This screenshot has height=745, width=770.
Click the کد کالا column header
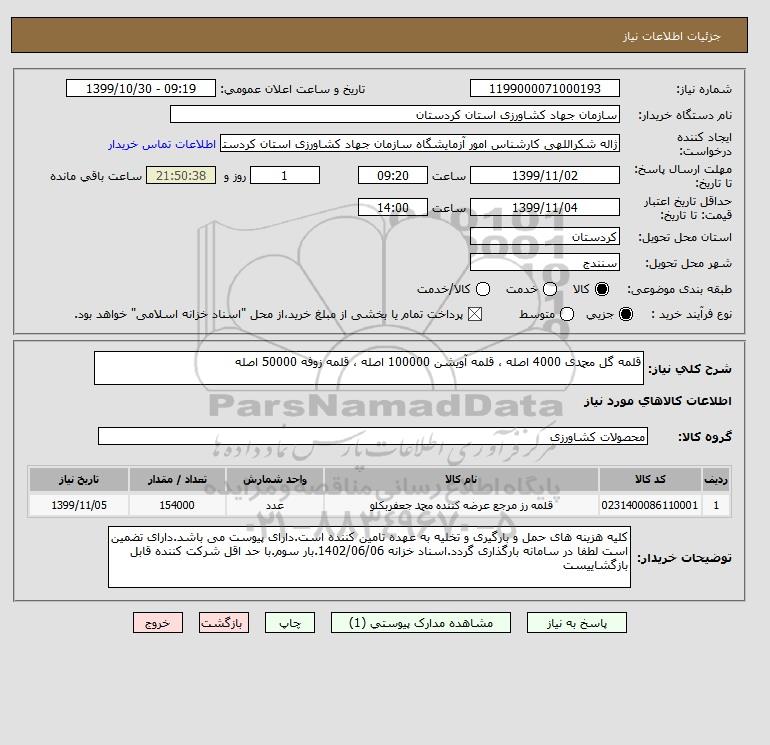coord(650,479)
